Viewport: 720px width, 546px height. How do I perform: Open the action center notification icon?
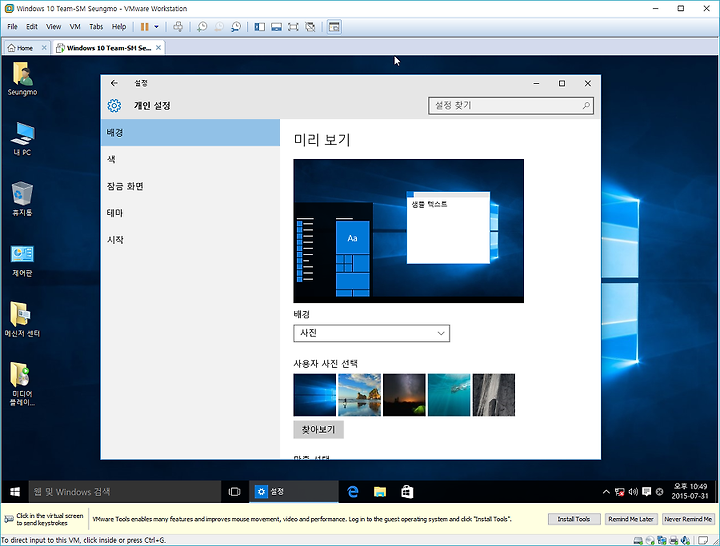[x=647, y=492]
